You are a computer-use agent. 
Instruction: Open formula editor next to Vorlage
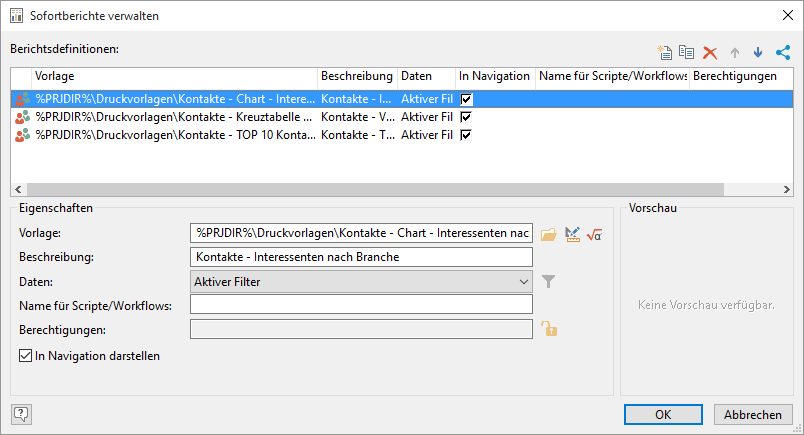594,234
